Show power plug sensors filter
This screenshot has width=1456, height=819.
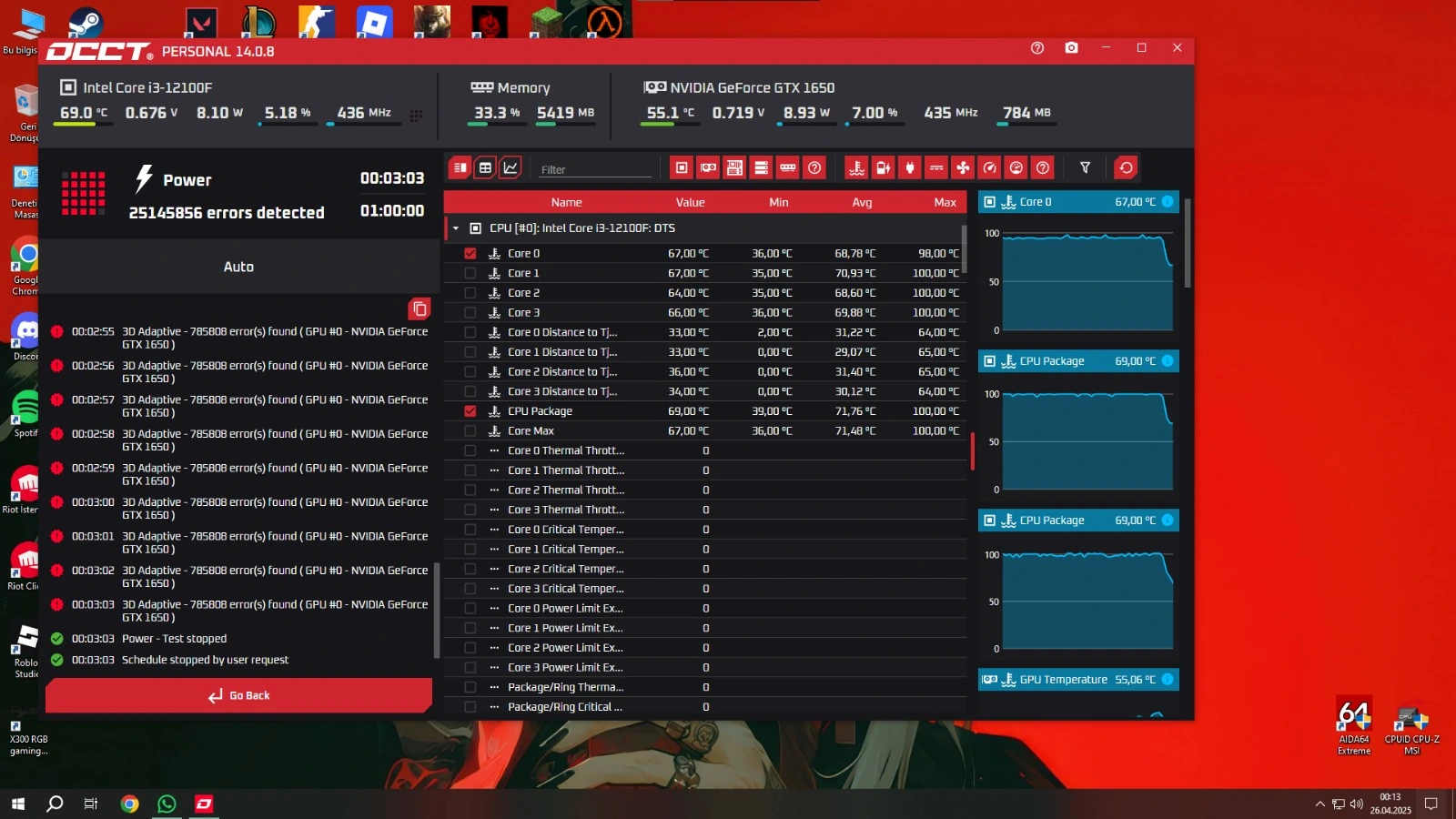click(909, 167)
